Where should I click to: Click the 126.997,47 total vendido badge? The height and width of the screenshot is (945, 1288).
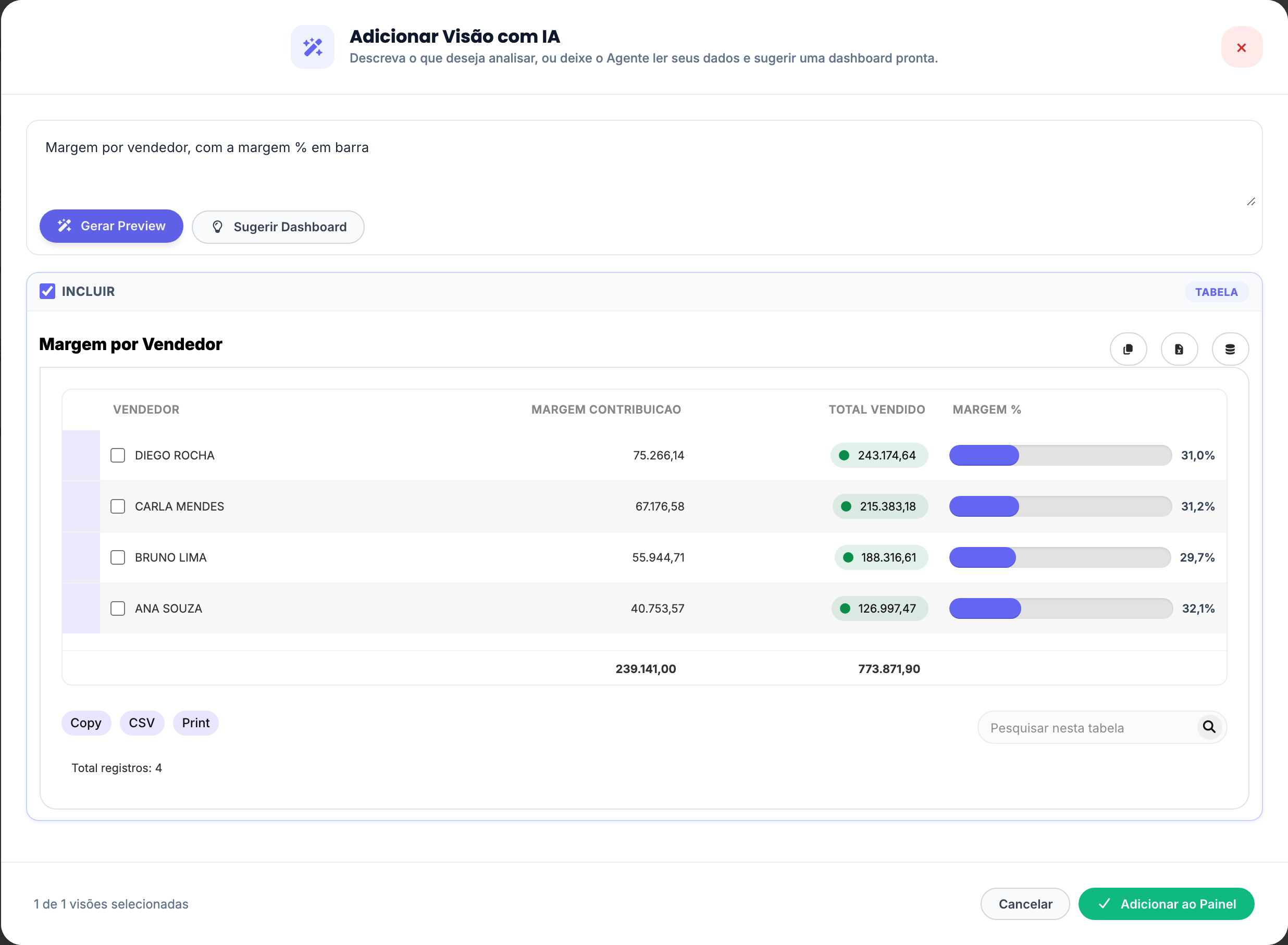click(x=880, y=608)
